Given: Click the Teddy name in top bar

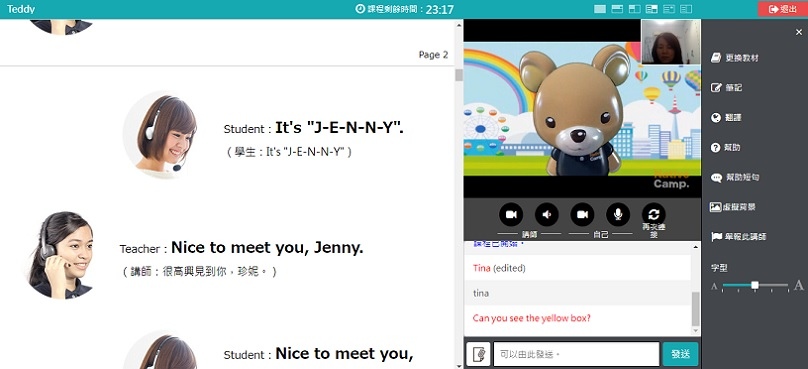Looking at the screenshot, I should (x=21, y=9).
